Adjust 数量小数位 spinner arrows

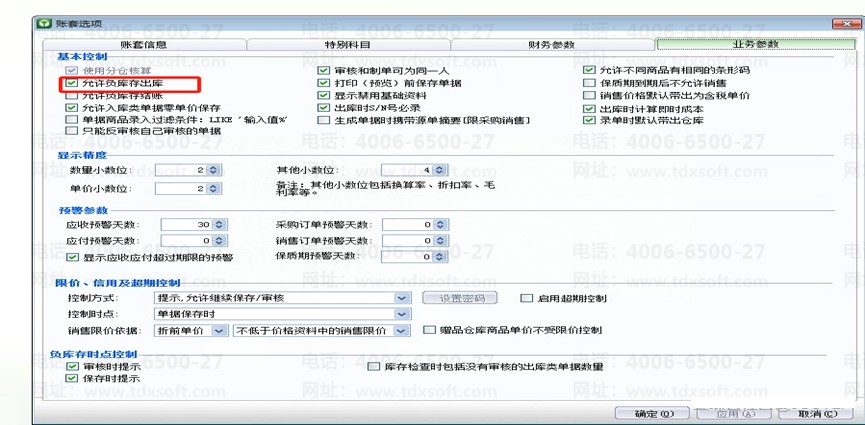click(x=213, y=171)
